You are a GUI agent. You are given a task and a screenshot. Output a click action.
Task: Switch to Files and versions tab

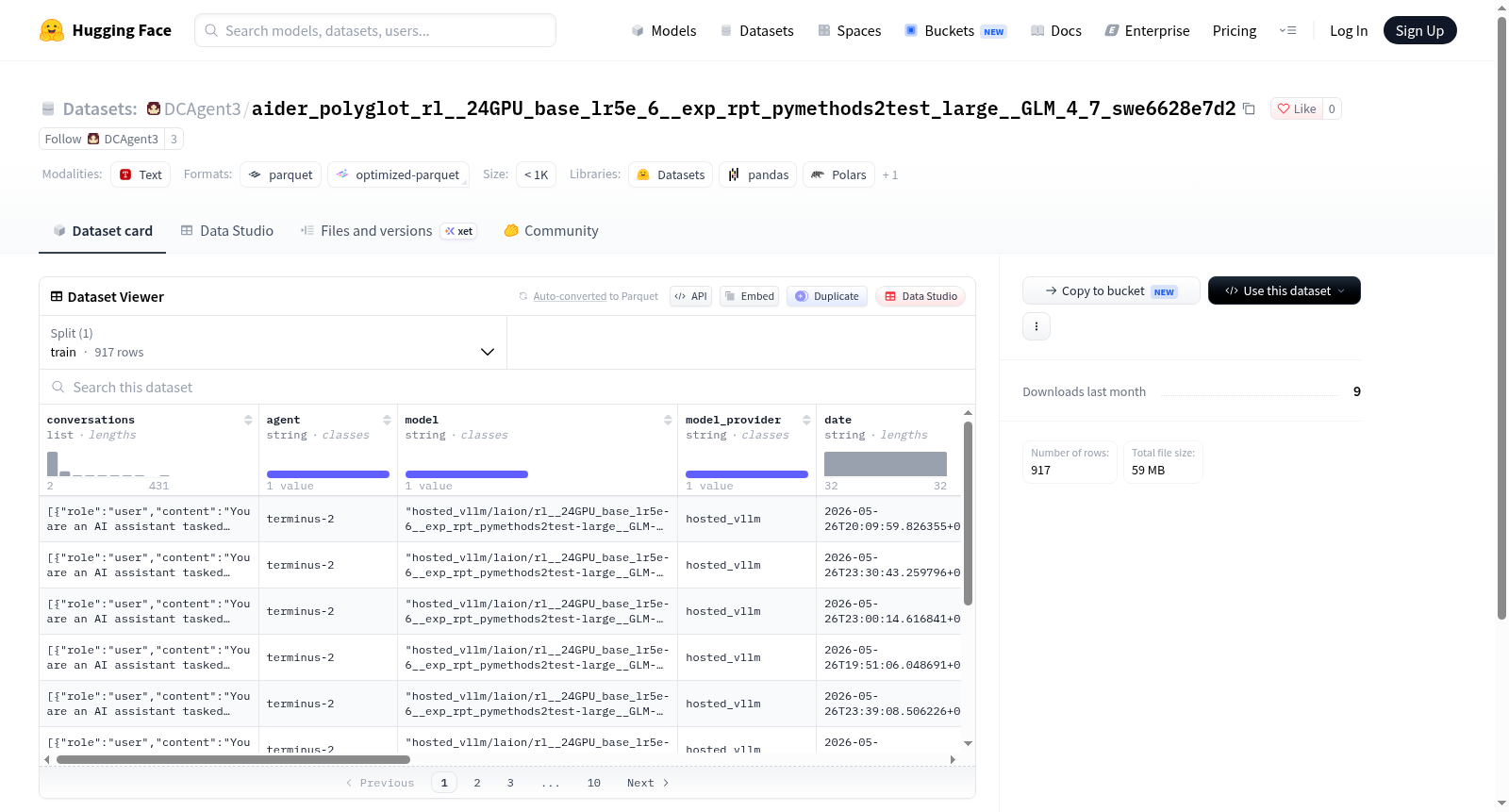(389, 231)
